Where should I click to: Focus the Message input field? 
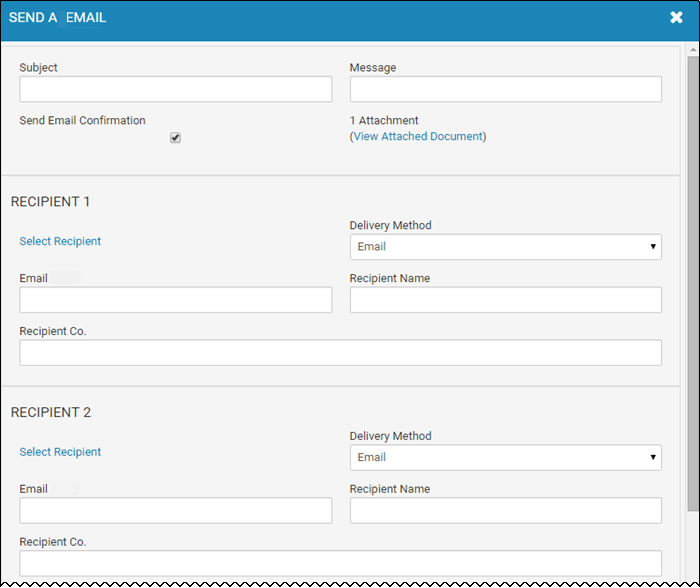[505, 89]
